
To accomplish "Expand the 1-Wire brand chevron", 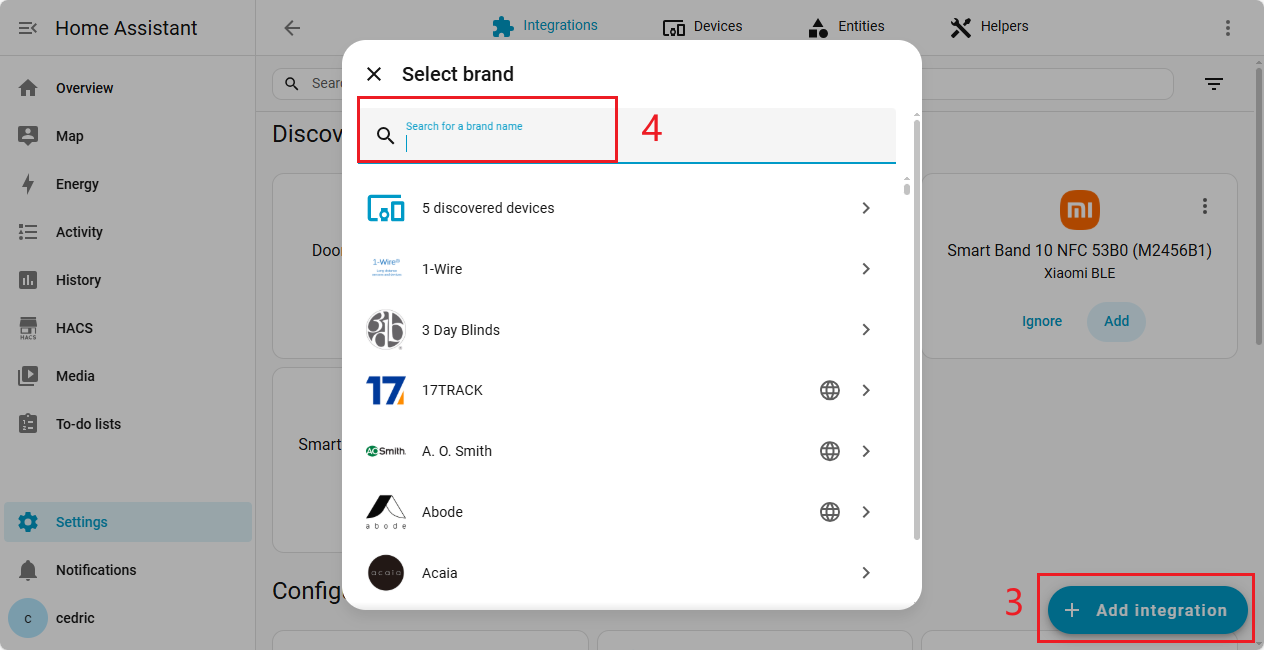I will pyautogui.click(x=866, y=269).
